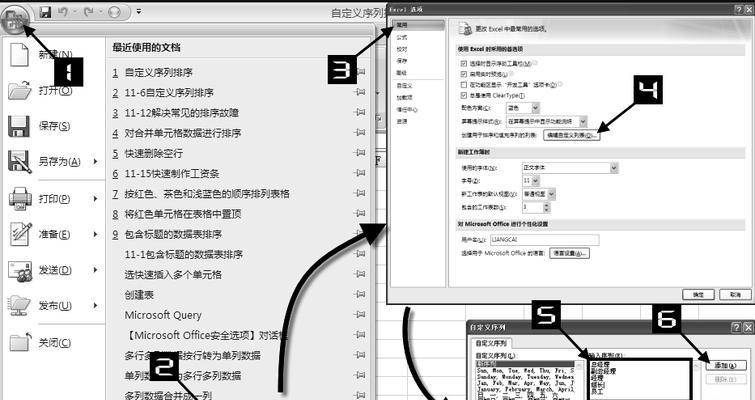Image resolution: width=755 pixels, height=400 pixels.
Task: Open the round Office Button menu
Action: (15, 18)
